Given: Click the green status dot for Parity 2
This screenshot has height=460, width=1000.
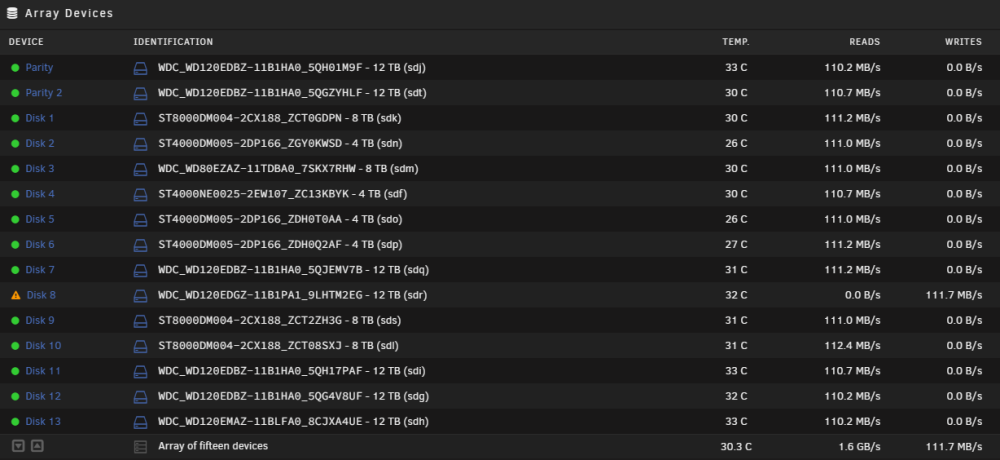Looking at the screenshot, I should [15, 93].
